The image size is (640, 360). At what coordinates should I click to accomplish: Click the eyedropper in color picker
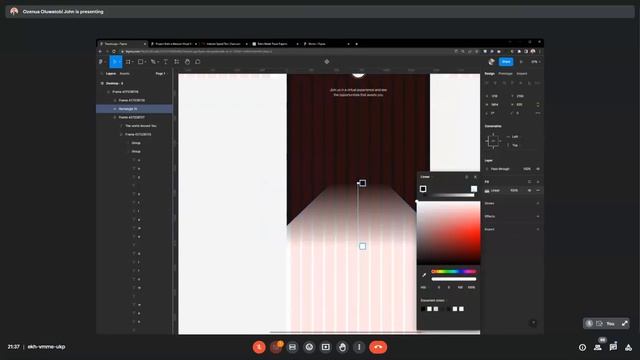[424, 275]
